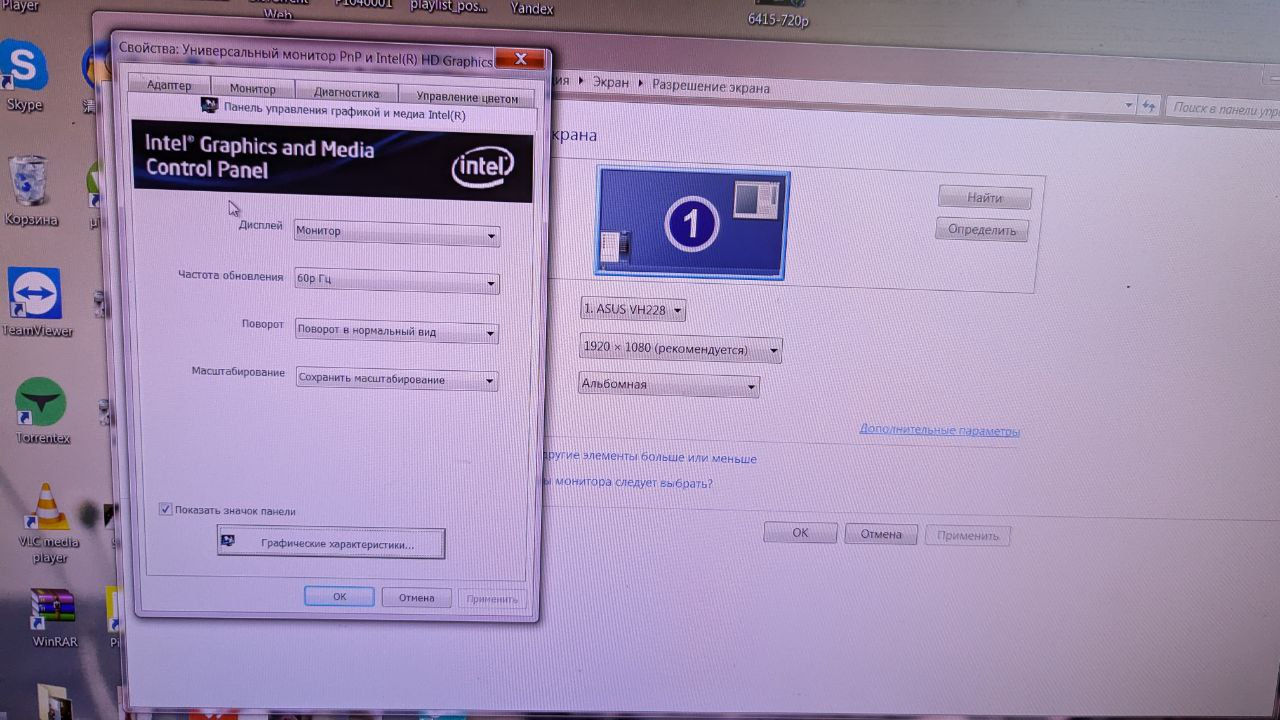This screenshot has height=720, width=1280.
Task: Click Intel logo in control panel banner
Action: [x=483, y=167]
